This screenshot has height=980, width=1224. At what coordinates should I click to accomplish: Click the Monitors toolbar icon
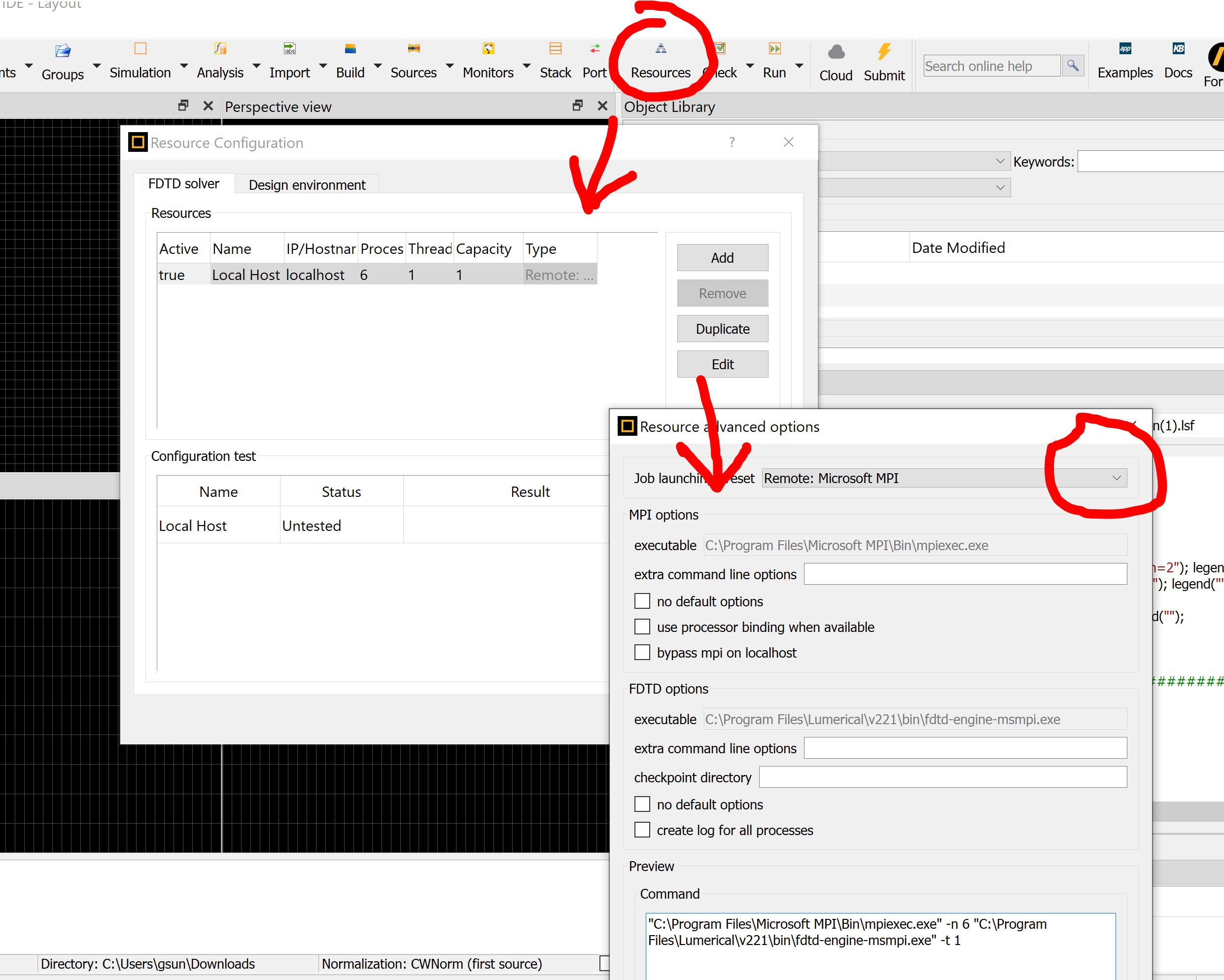click(x=488, y=49)
